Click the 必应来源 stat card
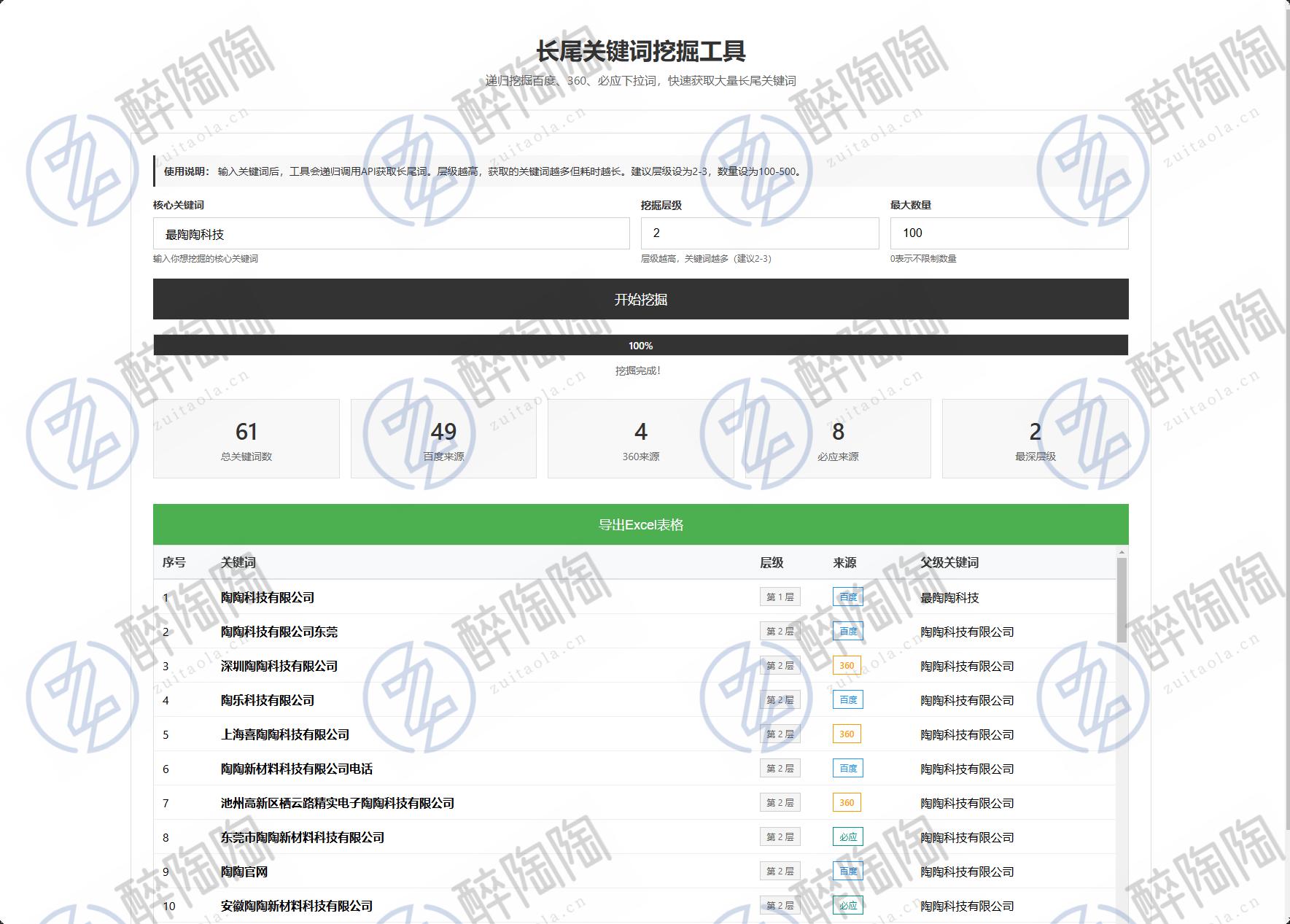 838,439
